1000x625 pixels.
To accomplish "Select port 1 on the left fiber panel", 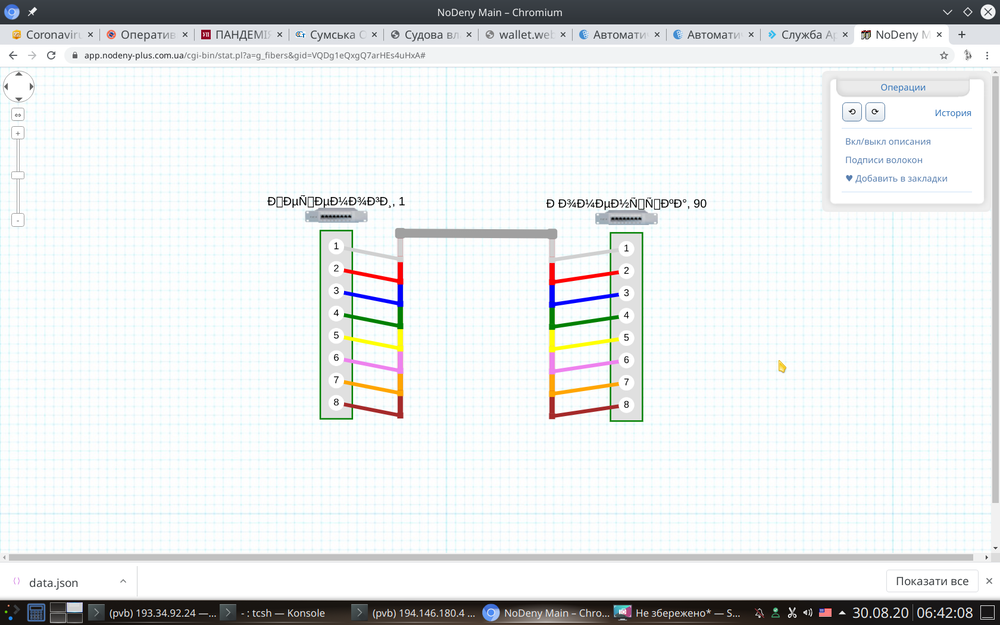I will 335,245.
